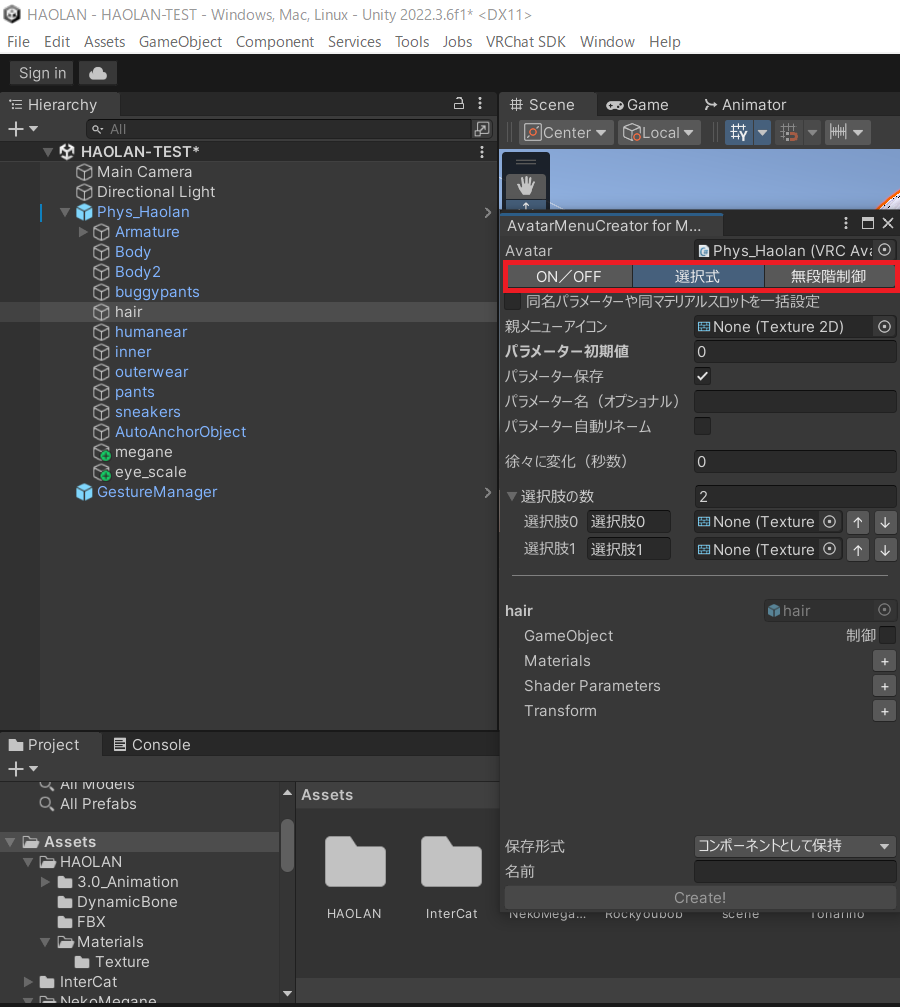Move 選択肢0 down
The width and height of the screenshot is (900, 1007).
[885, 522]
